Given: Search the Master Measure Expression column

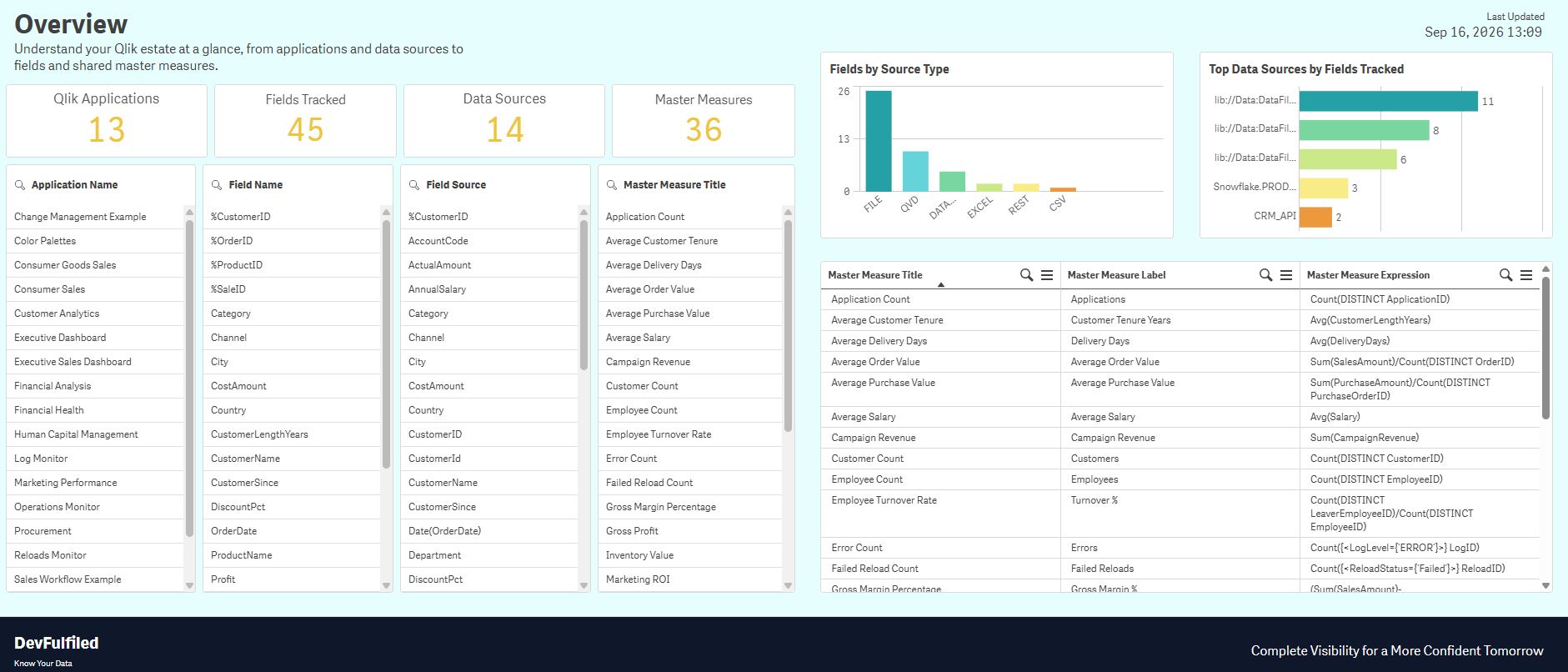Looking at the screenshot, I should click(1506, 275).
